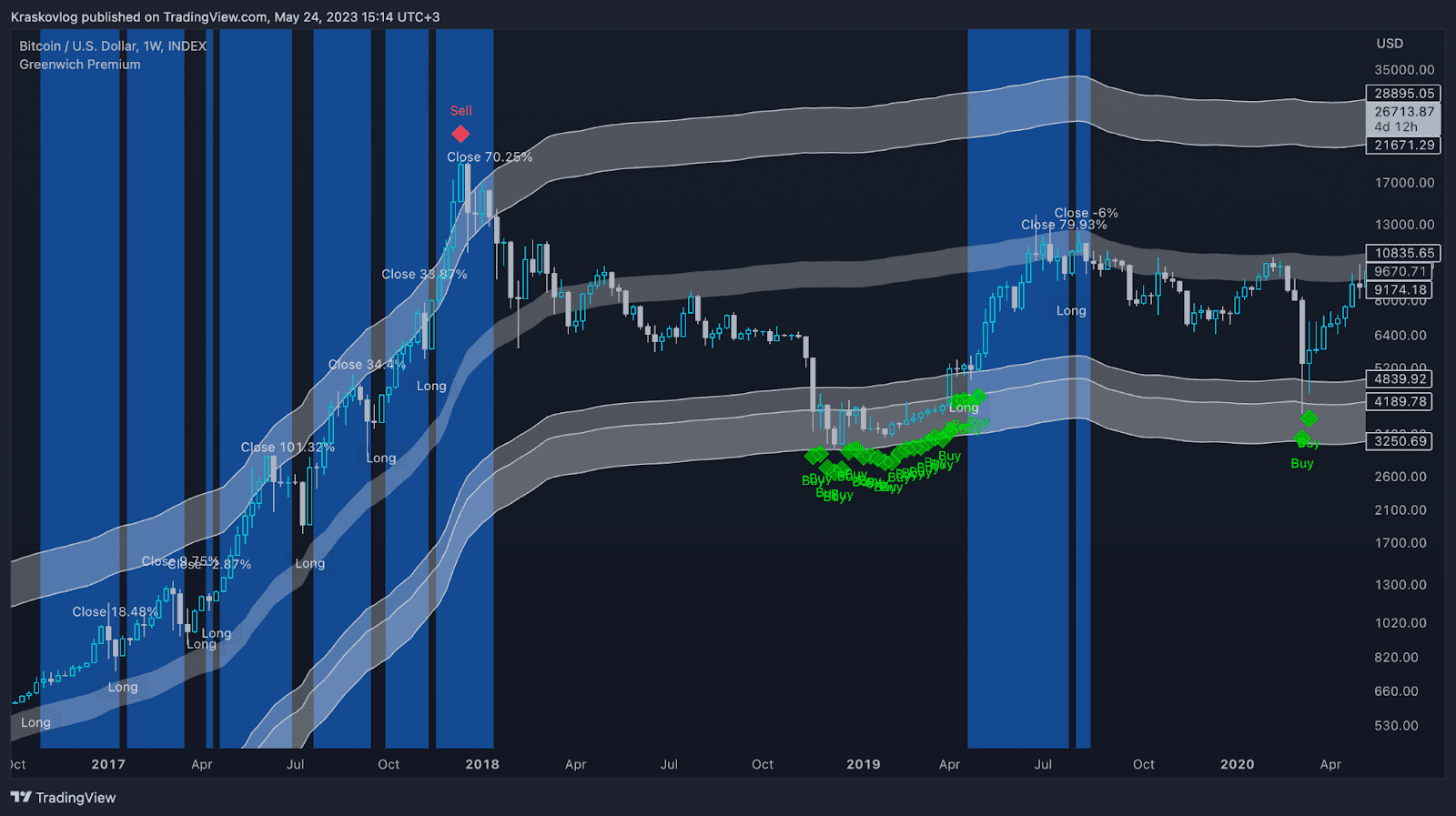Select the 3250.69 price label
Image resolution: width=1456 pixels, height=816 pixels.
pos(1400,441)
